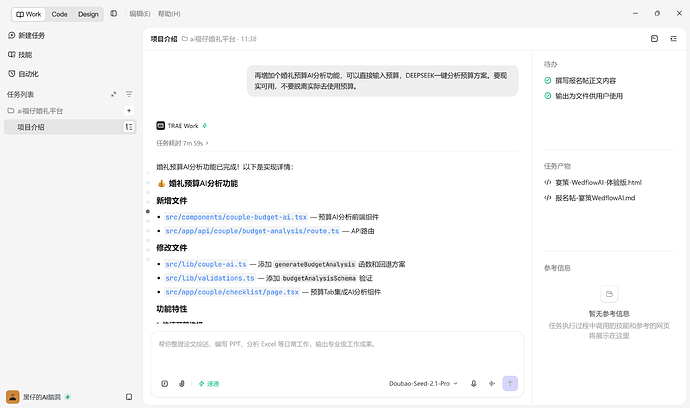Viewport: 690px width, 408px height.
Task: Expand the 任务耗时 7m 59s details
Action: click(182, 143)
